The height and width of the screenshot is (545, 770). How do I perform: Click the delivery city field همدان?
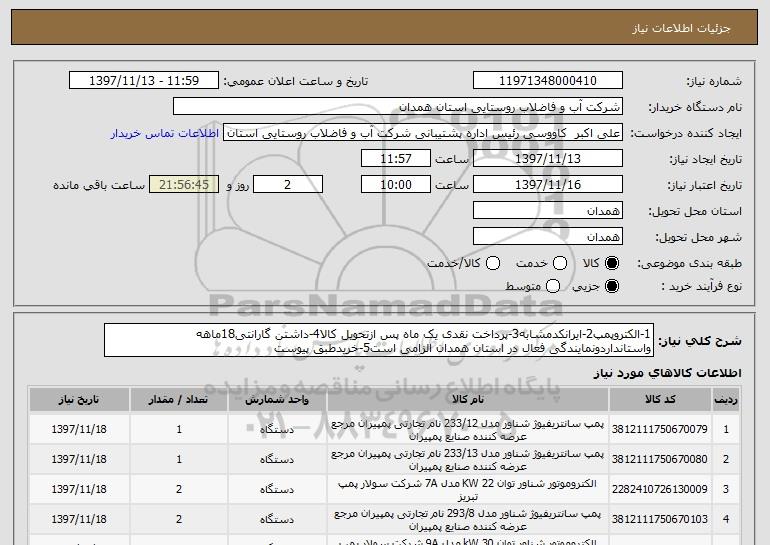point(548,237)
